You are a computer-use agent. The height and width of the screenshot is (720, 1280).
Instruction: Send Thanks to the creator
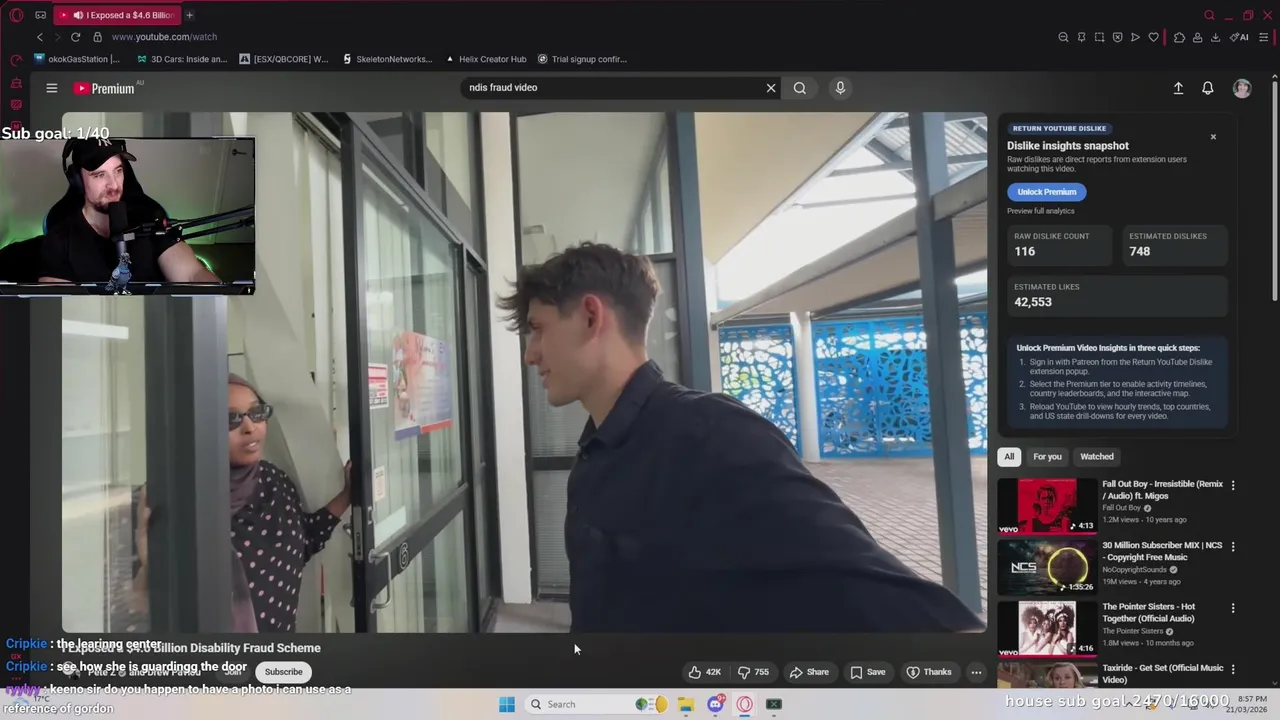click(929, 672)
